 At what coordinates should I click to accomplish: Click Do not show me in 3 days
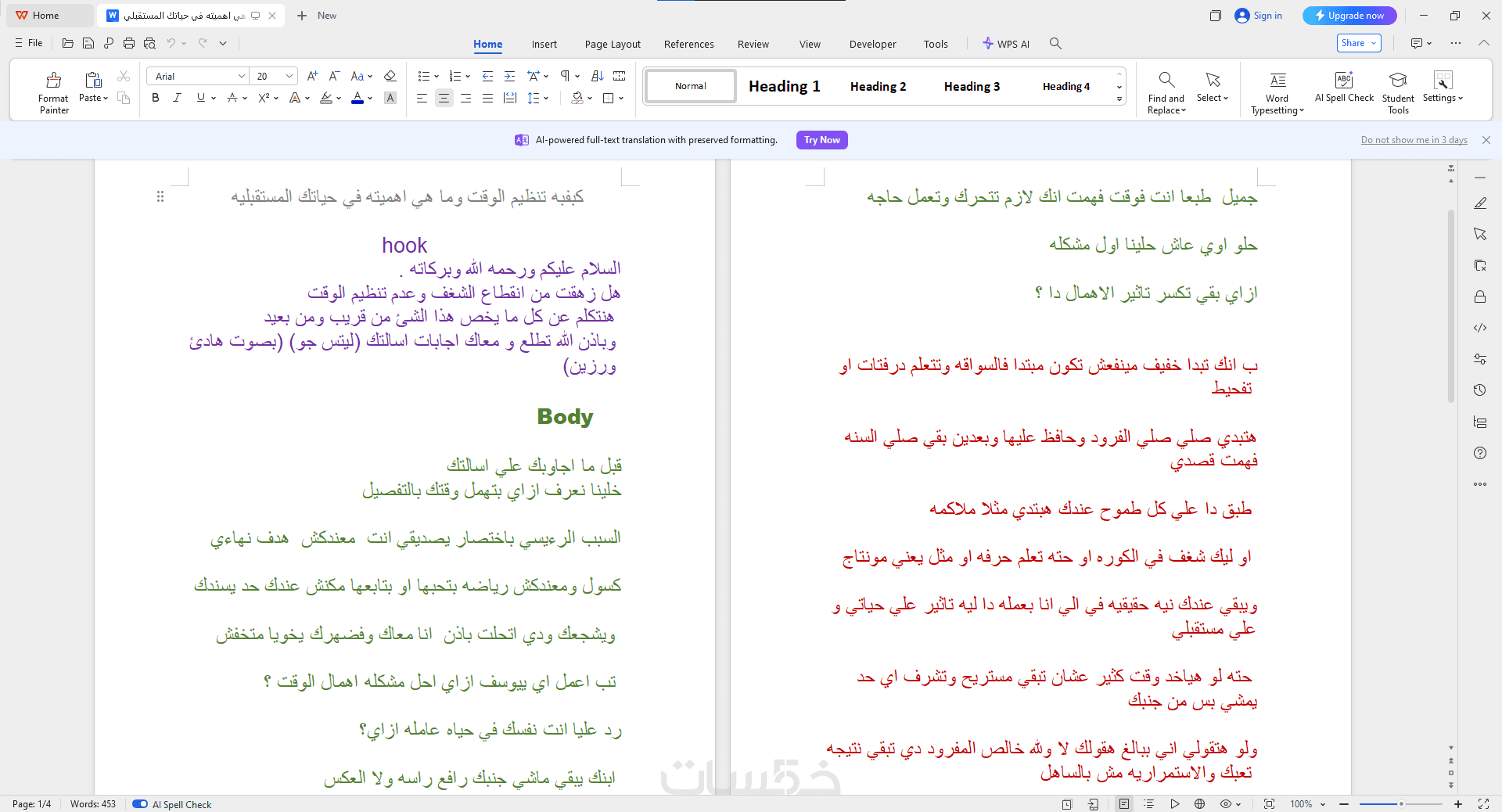pyautogui.click(x=1414, y=140)
